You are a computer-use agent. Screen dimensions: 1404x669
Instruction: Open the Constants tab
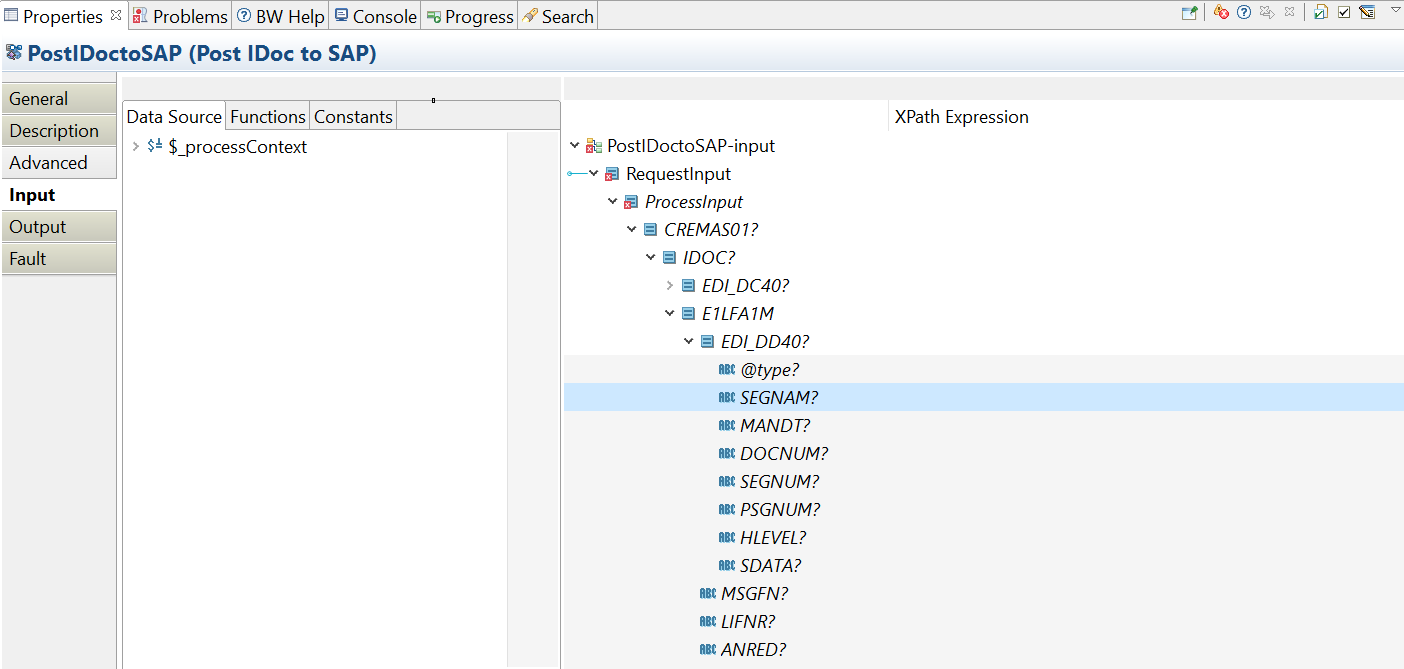(x=353, y=117)
